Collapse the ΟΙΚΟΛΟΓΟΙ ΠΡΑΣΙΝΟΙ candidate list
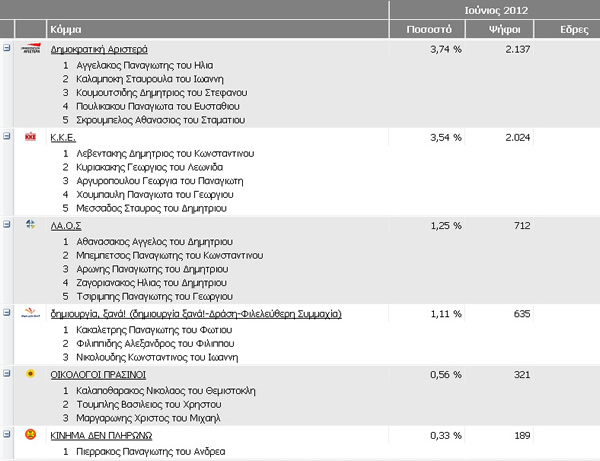 point(7,373)
